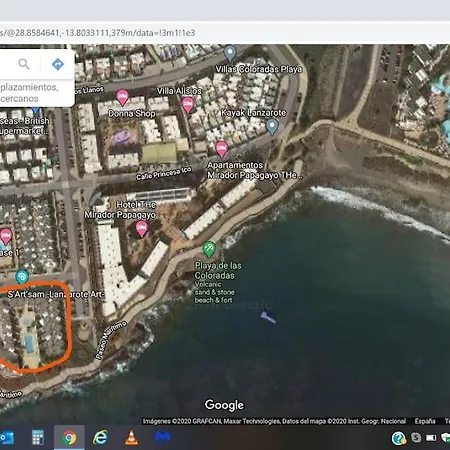Image resolution: width=450 pixels, height=450 pixels.
Task: Open directions with the blue arrow icon
Action: click(x=58, y=64)
